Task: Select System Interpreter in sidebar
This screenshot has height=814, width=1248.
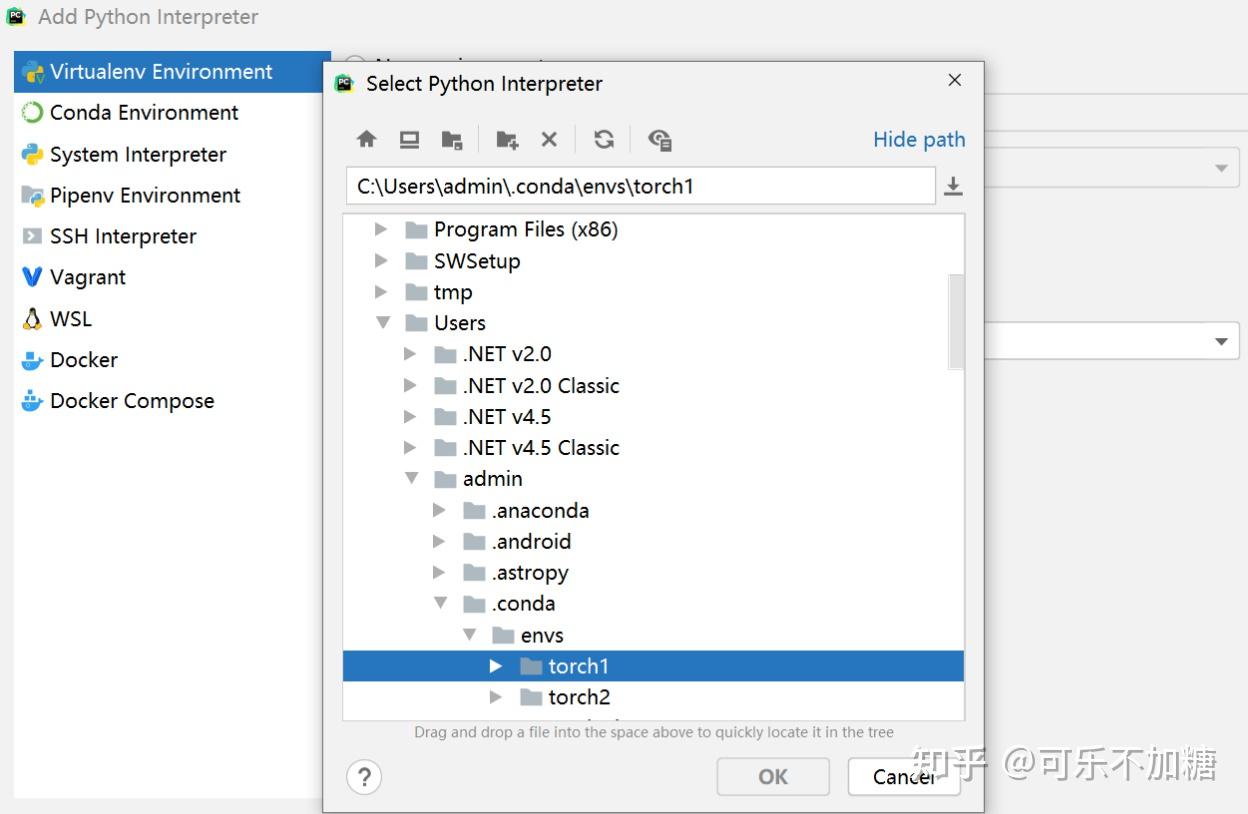Action: tap(124, 155)
